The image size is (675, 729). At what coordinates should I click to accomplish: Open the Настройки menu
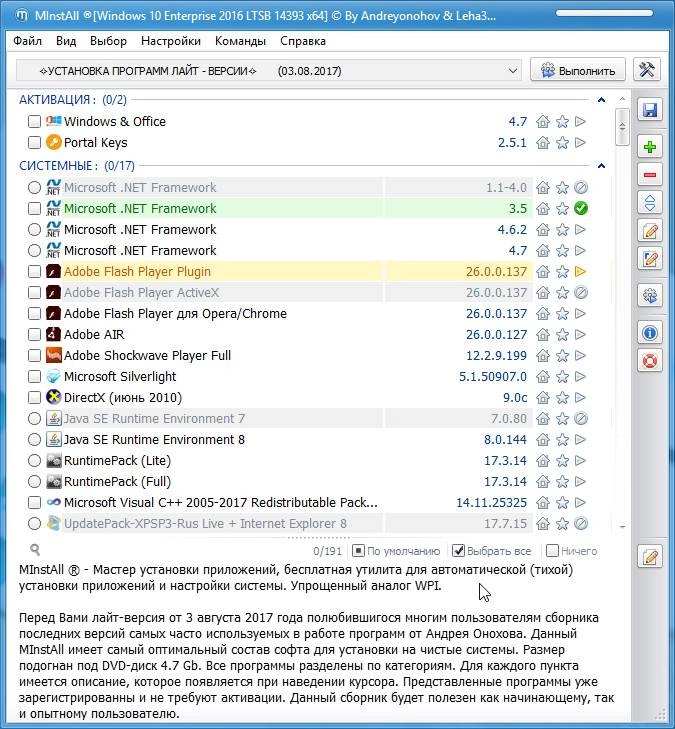click(x=171, y=41)
